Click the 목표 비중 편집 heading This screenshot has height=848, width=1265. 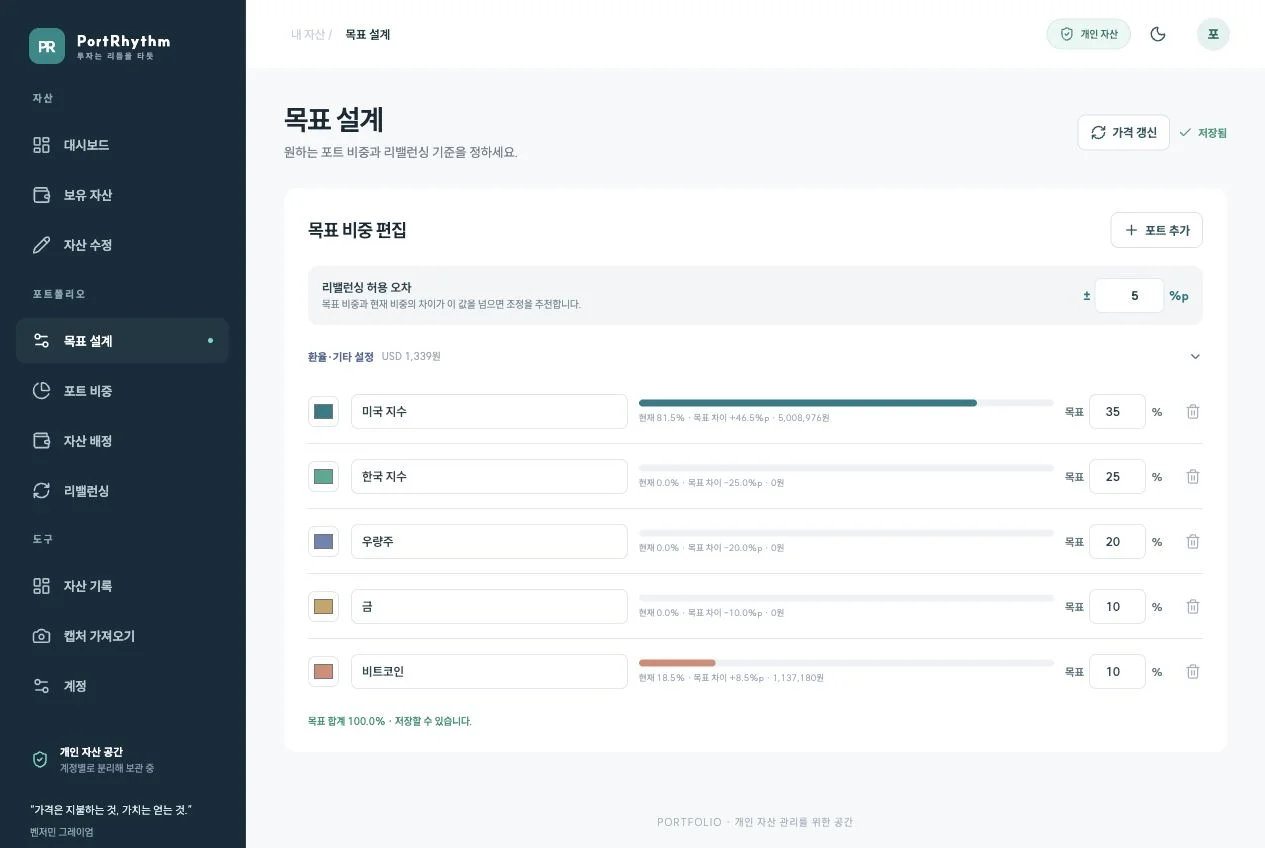click(357, 230)
